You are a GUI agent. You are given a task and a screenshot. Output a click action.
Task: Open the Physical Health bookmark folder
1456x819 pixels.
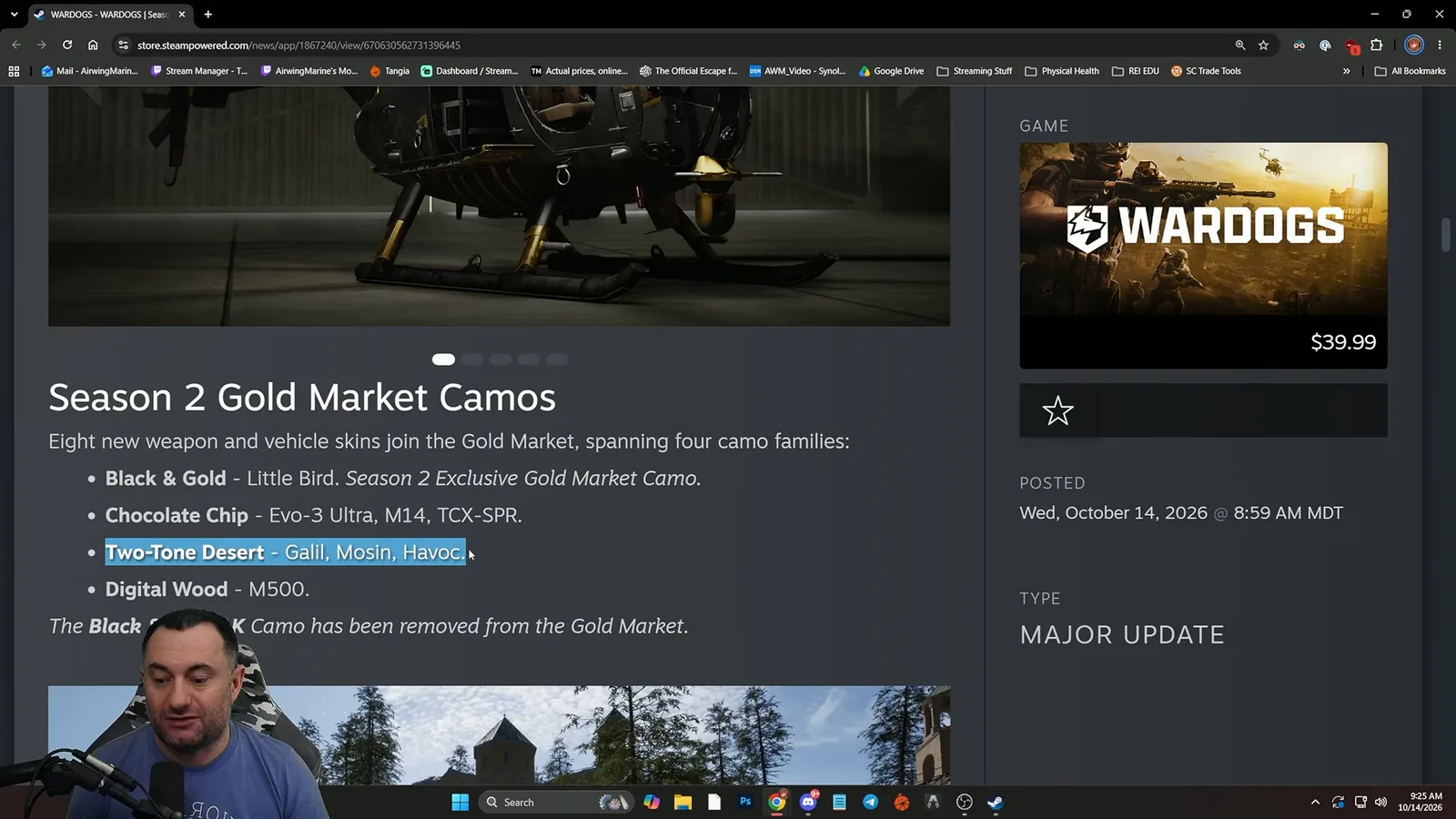[1062, 71]
